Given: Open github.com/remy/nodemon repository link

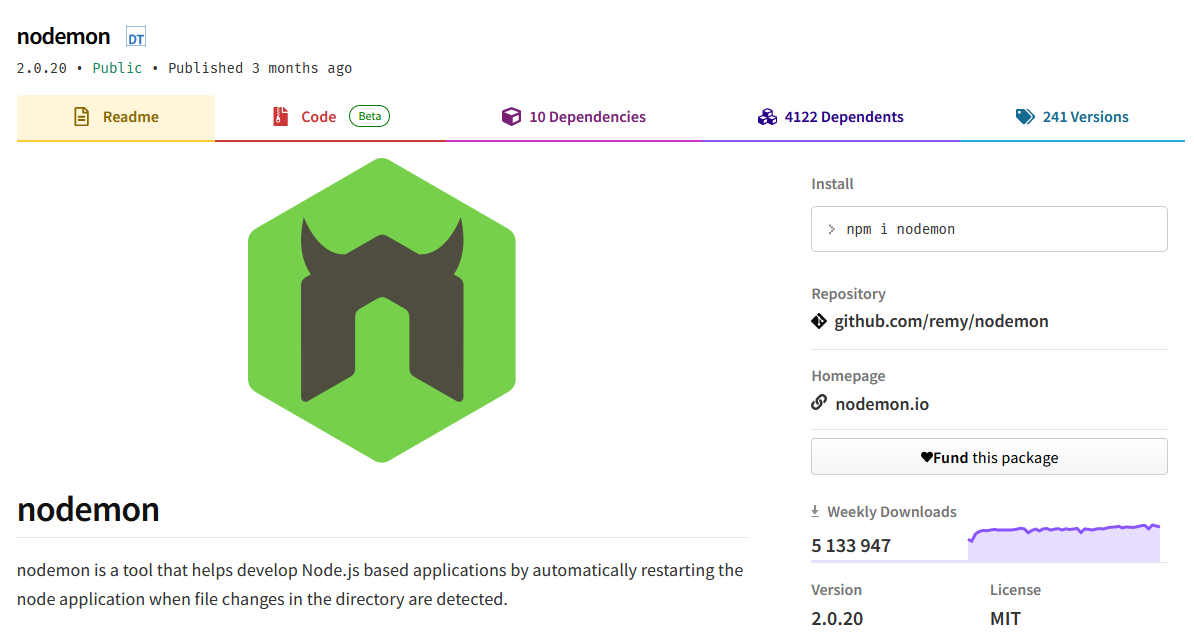Looking at the screenshot, I should coord(941,321).
